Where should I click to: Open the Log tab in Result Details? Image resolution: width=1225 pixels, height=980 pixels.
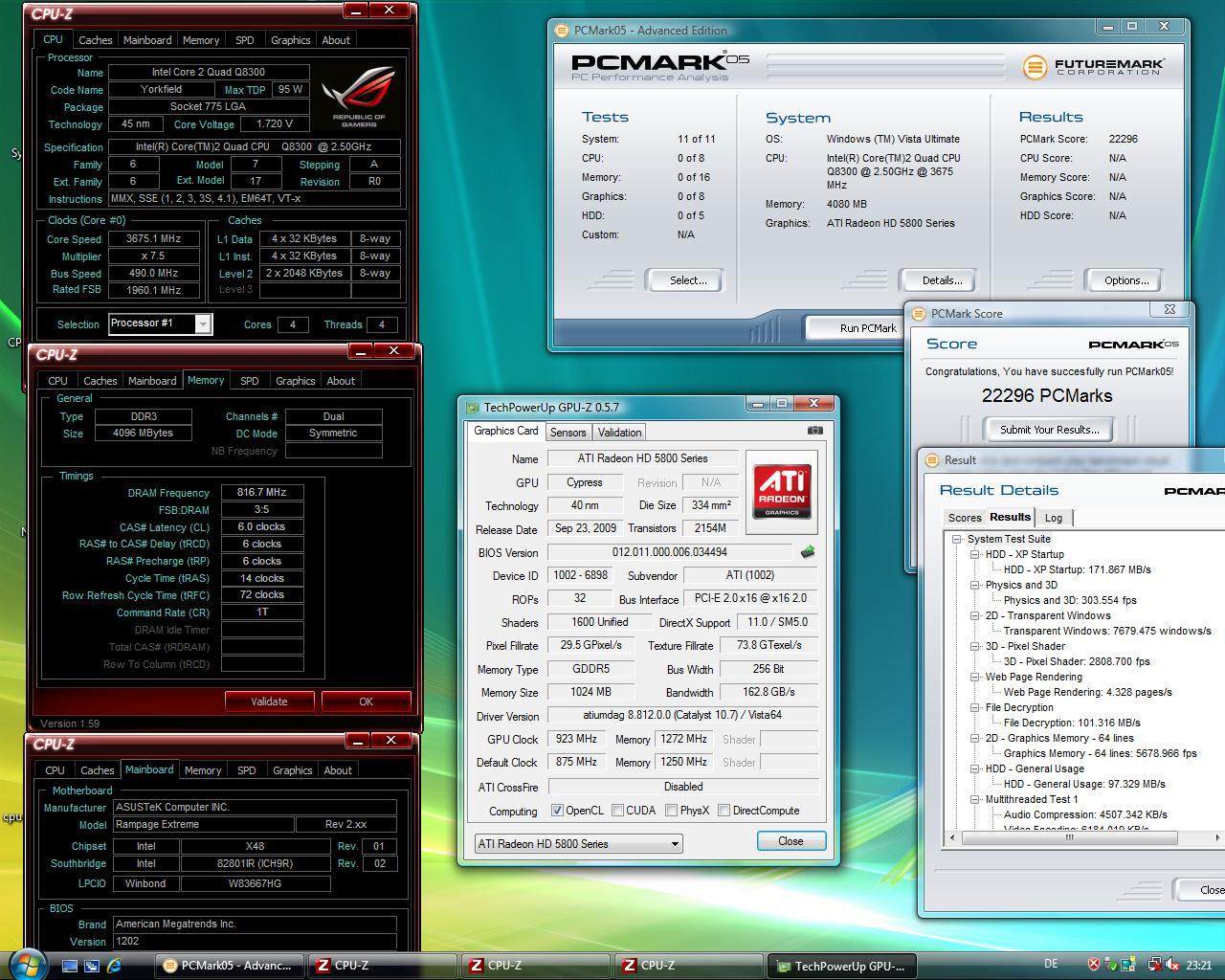click(x=1054, y=518)
